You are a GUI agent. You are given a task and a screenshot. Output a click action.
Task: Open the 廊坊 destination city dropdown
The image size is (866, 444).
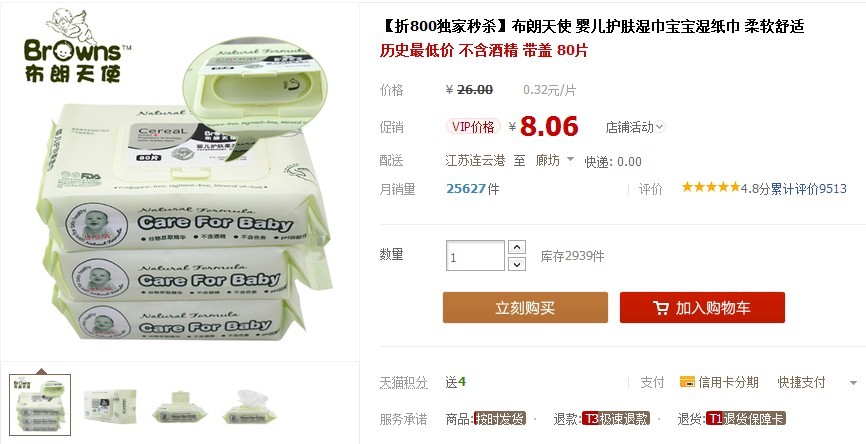click(x=555, y=160)
